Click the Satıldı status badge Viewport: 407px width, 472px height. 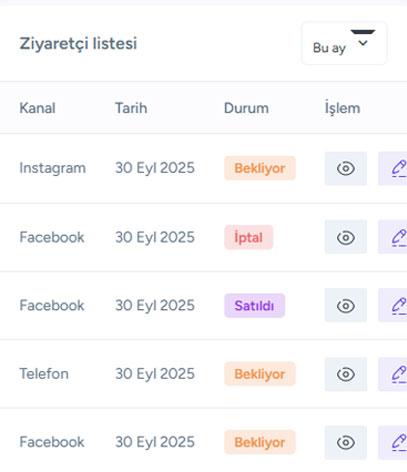pos(254,305)
